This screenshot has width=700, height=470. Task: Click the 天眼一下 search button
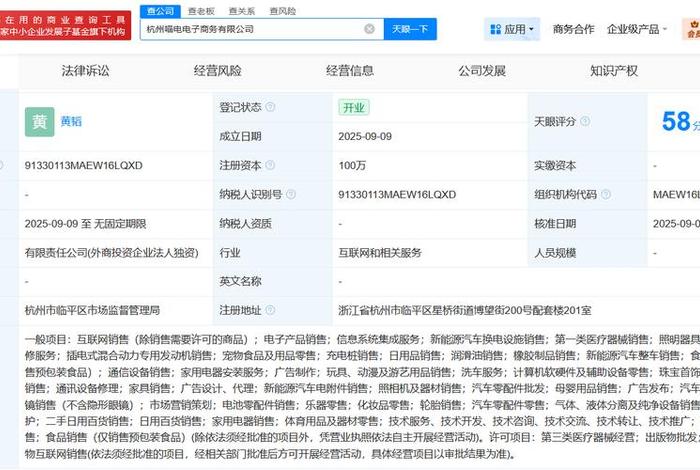coord(410,29)
